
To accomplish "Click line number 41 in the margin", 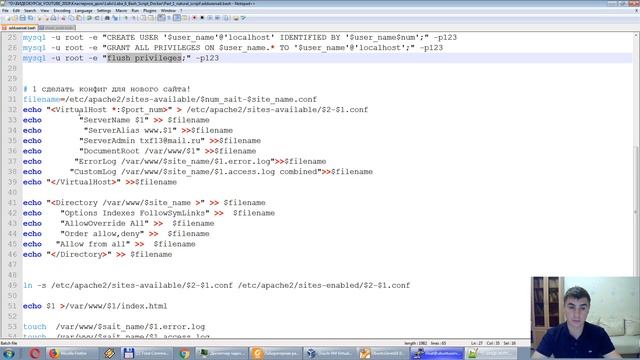I will pyautogui.click(x=12, y=203).
